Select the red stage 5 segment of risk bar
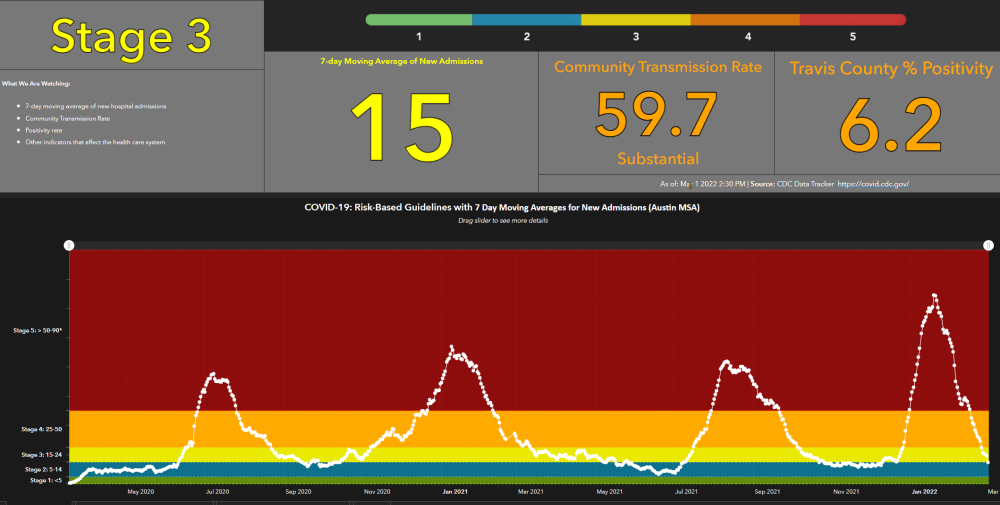The width and height of the screenshot is (1000, 505). click(x=853, y=19)
